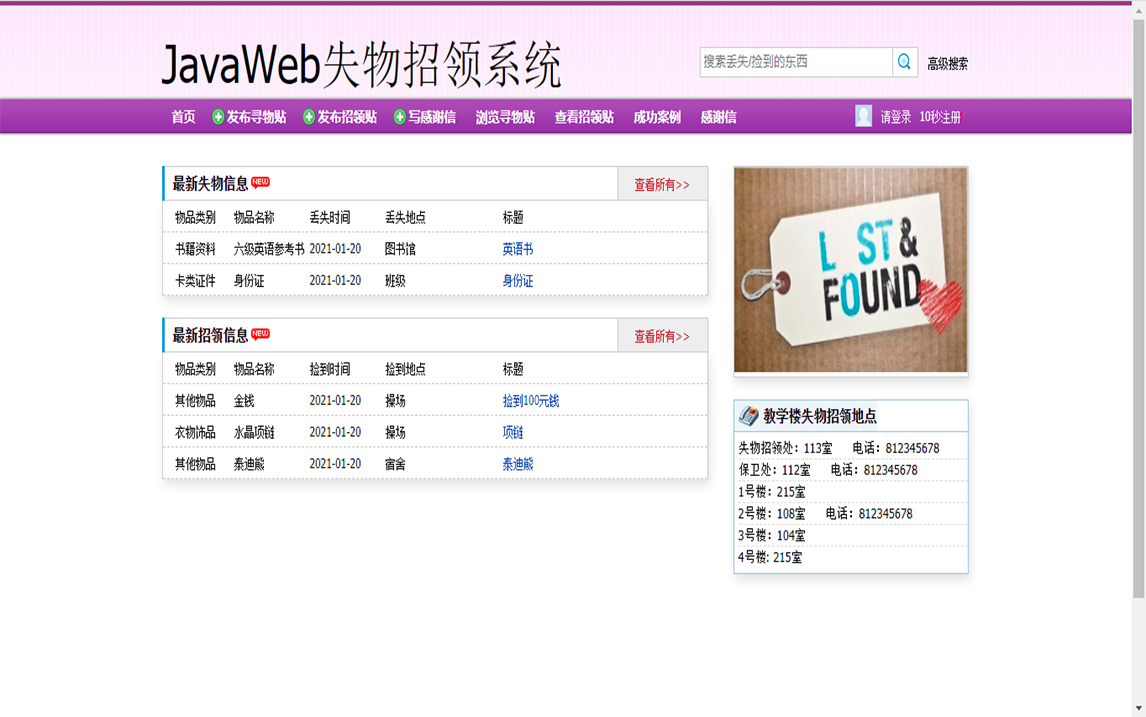The image size is (1146, 717).
Task: Click the 4号楼: 215室 entry
Action: 770,558
